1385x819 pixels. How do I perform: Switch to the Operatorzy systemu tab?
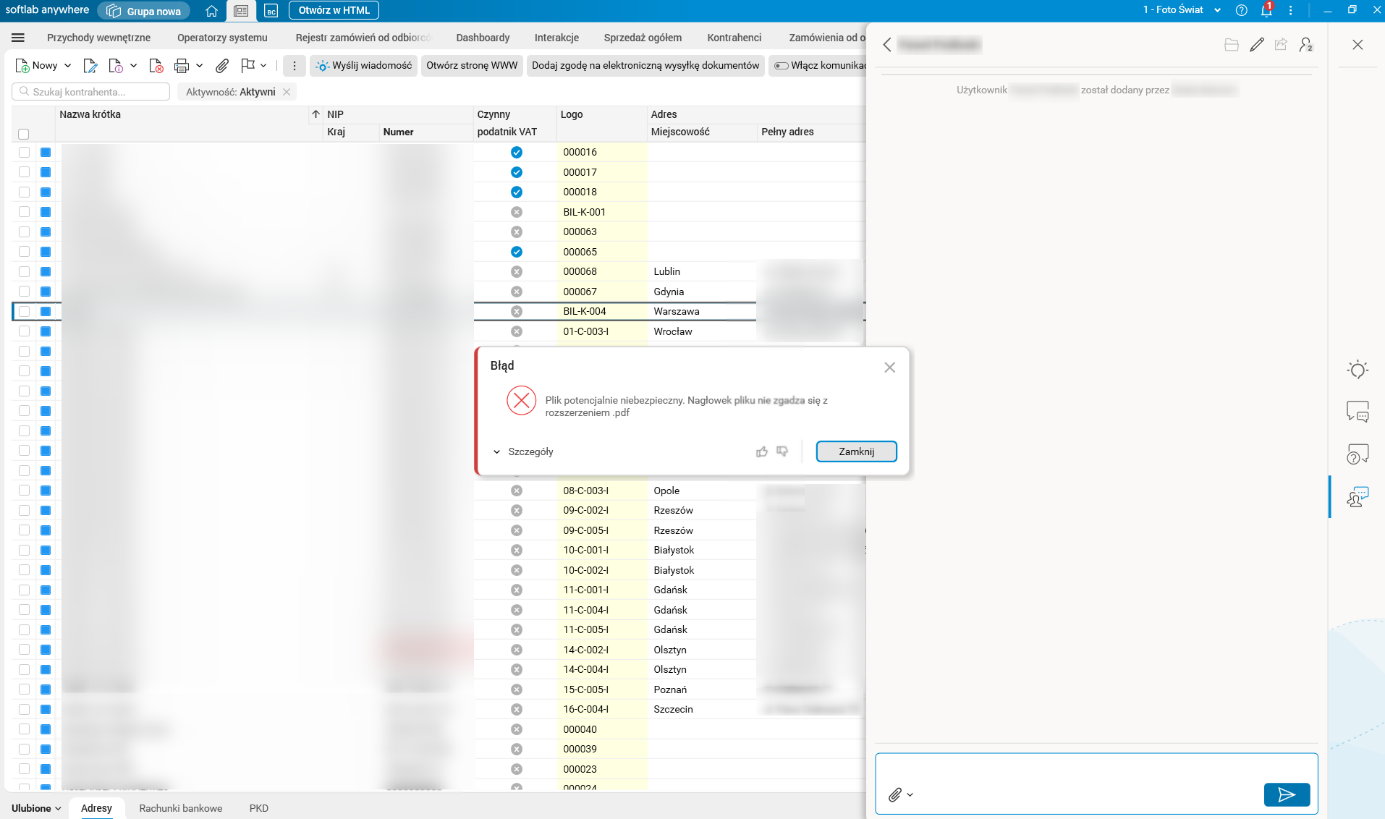tap(222, 38)
